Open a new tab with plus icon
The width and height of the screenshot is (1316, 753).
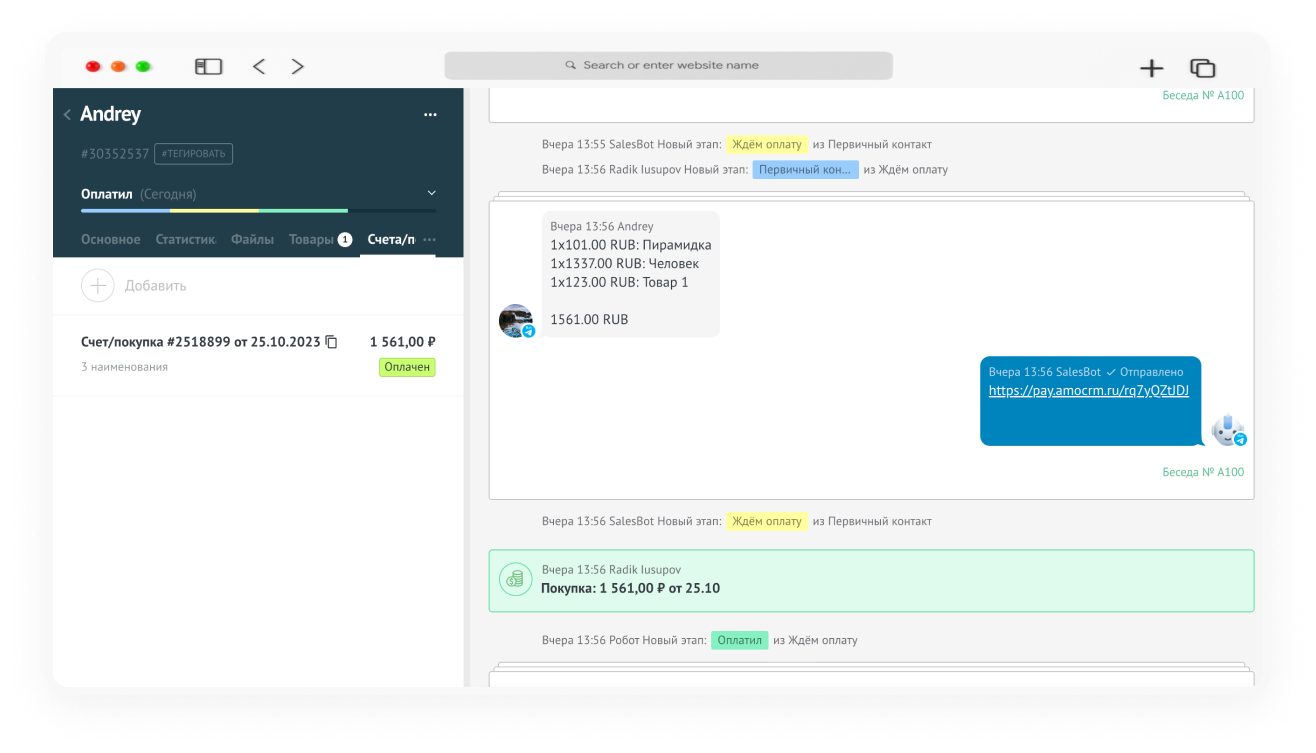point(1152,68)
